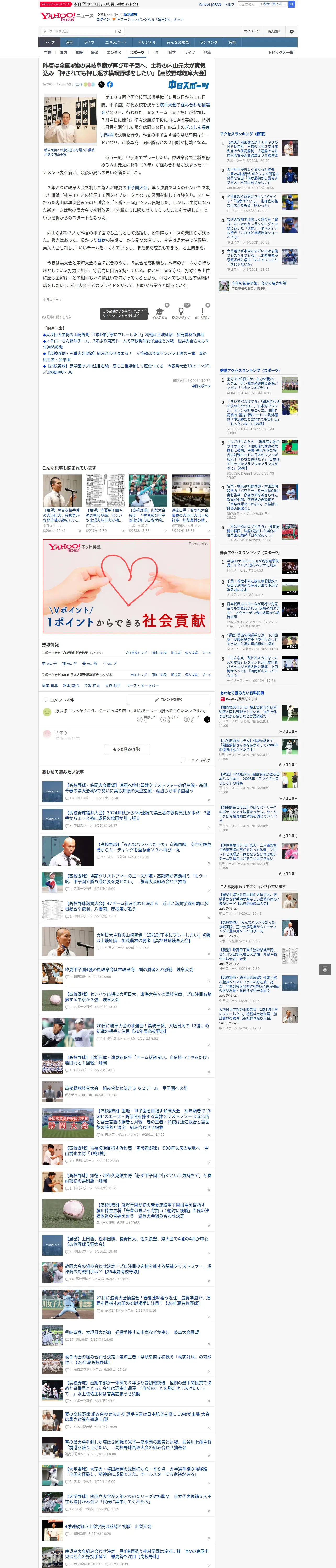Share the first comment on X

point(207,719)
